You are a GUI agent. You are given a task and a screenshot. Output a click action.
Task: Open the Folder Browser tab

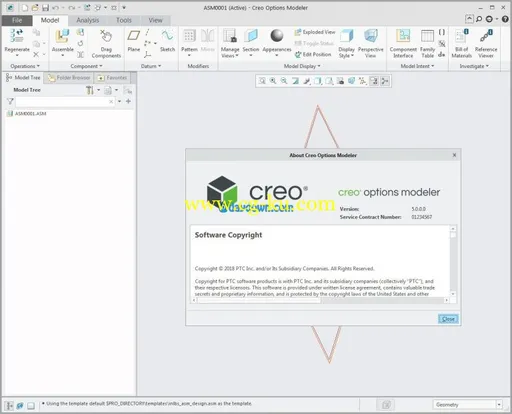tap(69, 78)
